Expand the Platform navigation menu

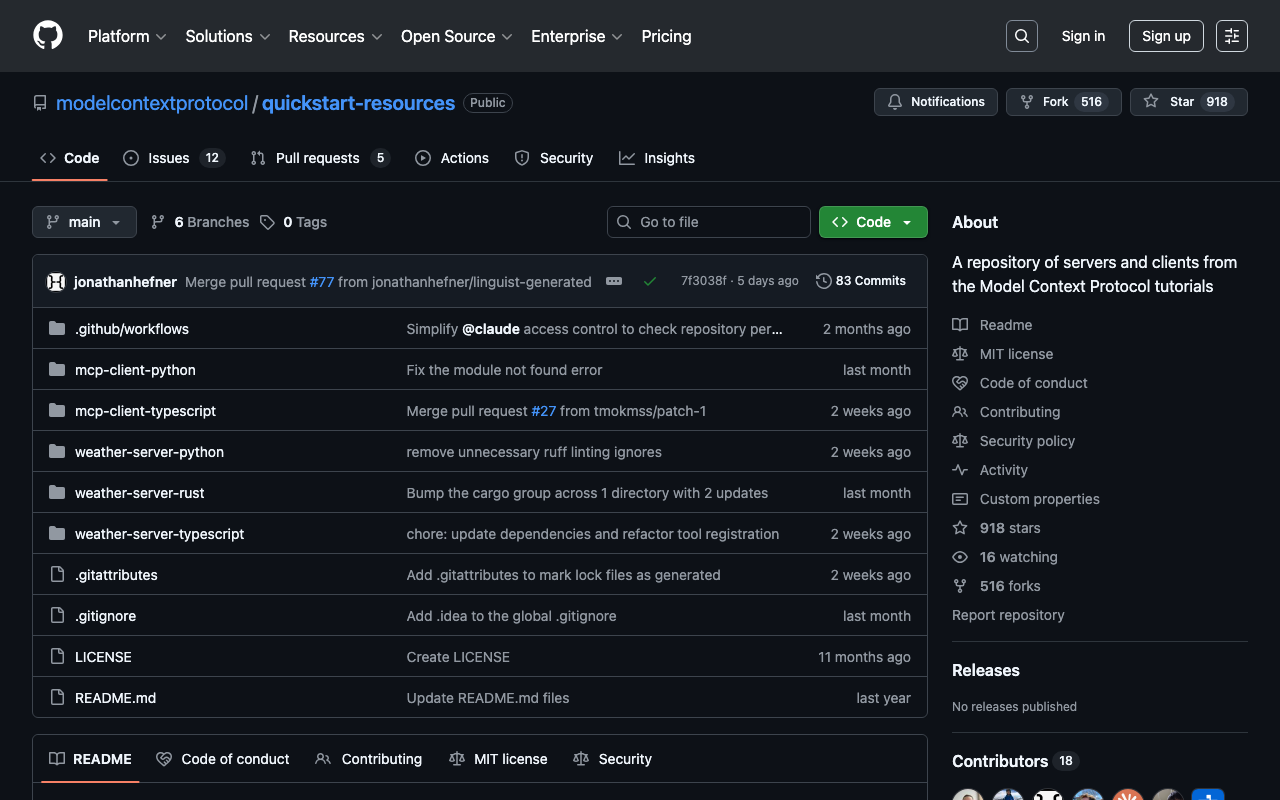pos(127,36)
